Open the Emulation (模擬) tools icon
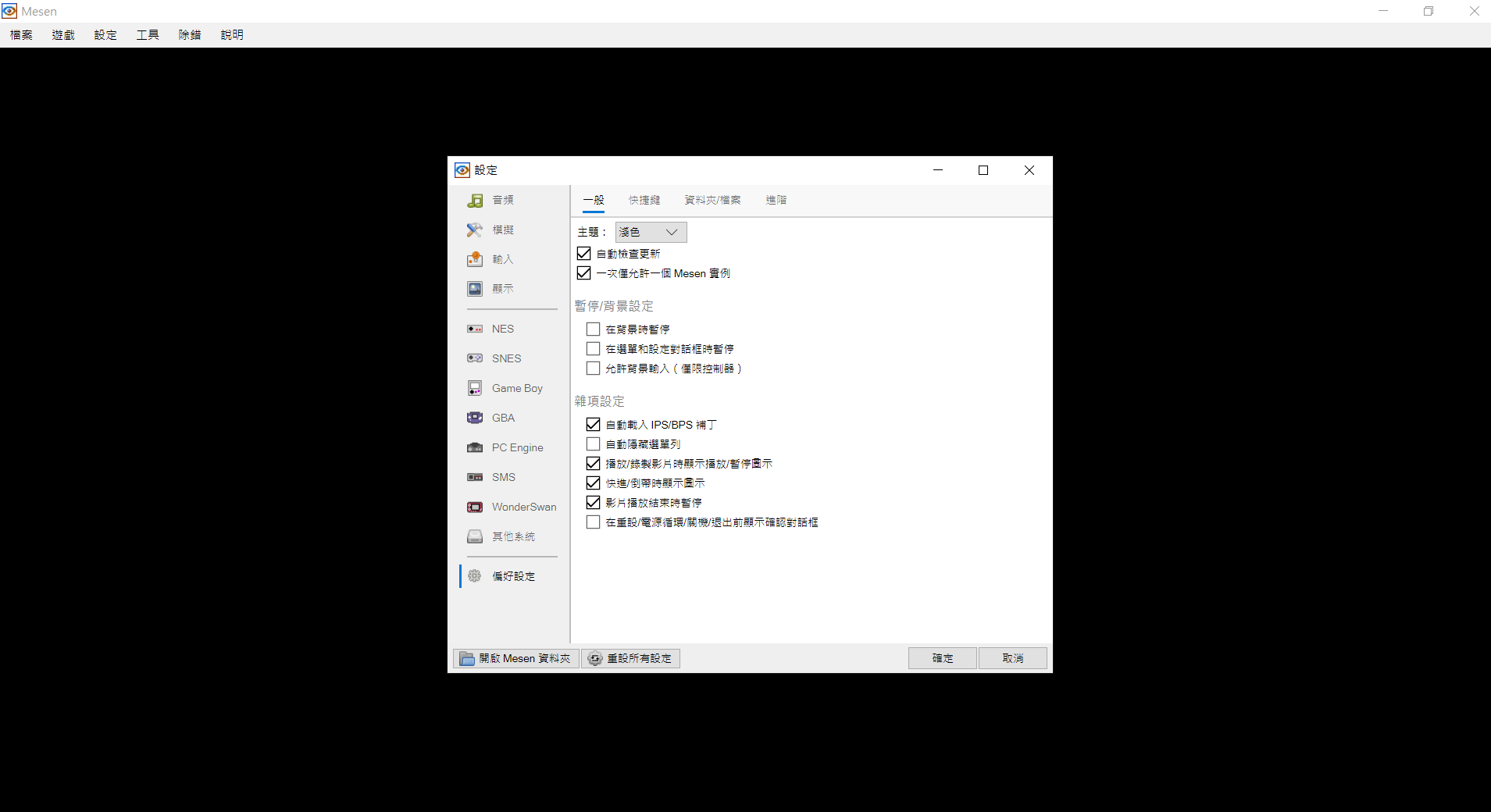This screenshot has width=1491, height=812. coord(475,230)
